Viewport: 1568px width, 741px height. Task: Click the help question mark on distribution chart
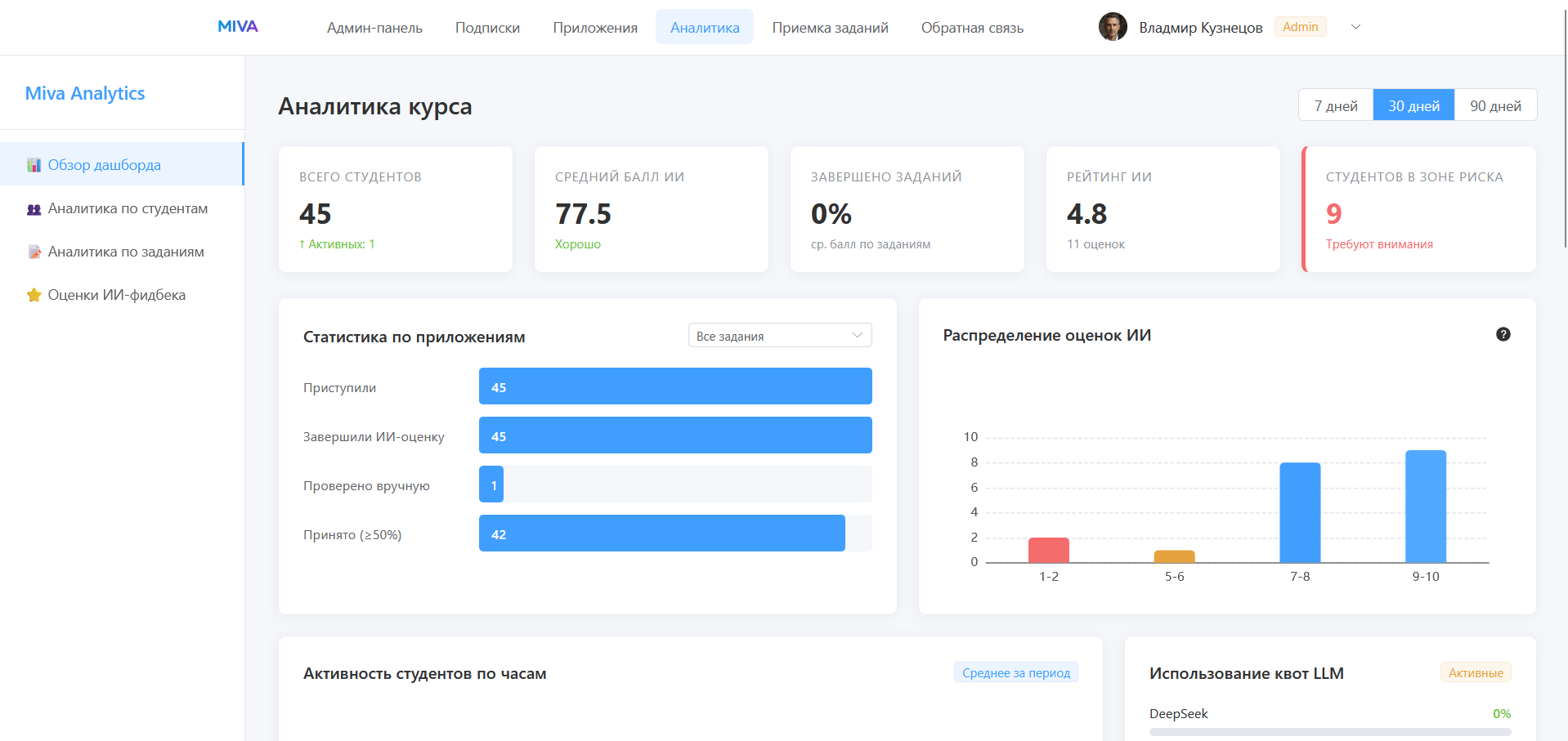click(1503, 334)
